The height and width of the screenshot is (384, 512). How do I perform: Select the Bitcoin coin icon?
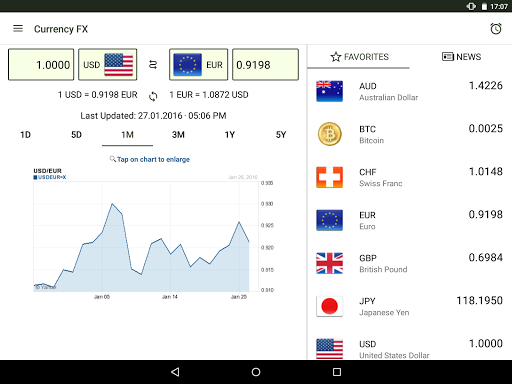coord(329,134)
